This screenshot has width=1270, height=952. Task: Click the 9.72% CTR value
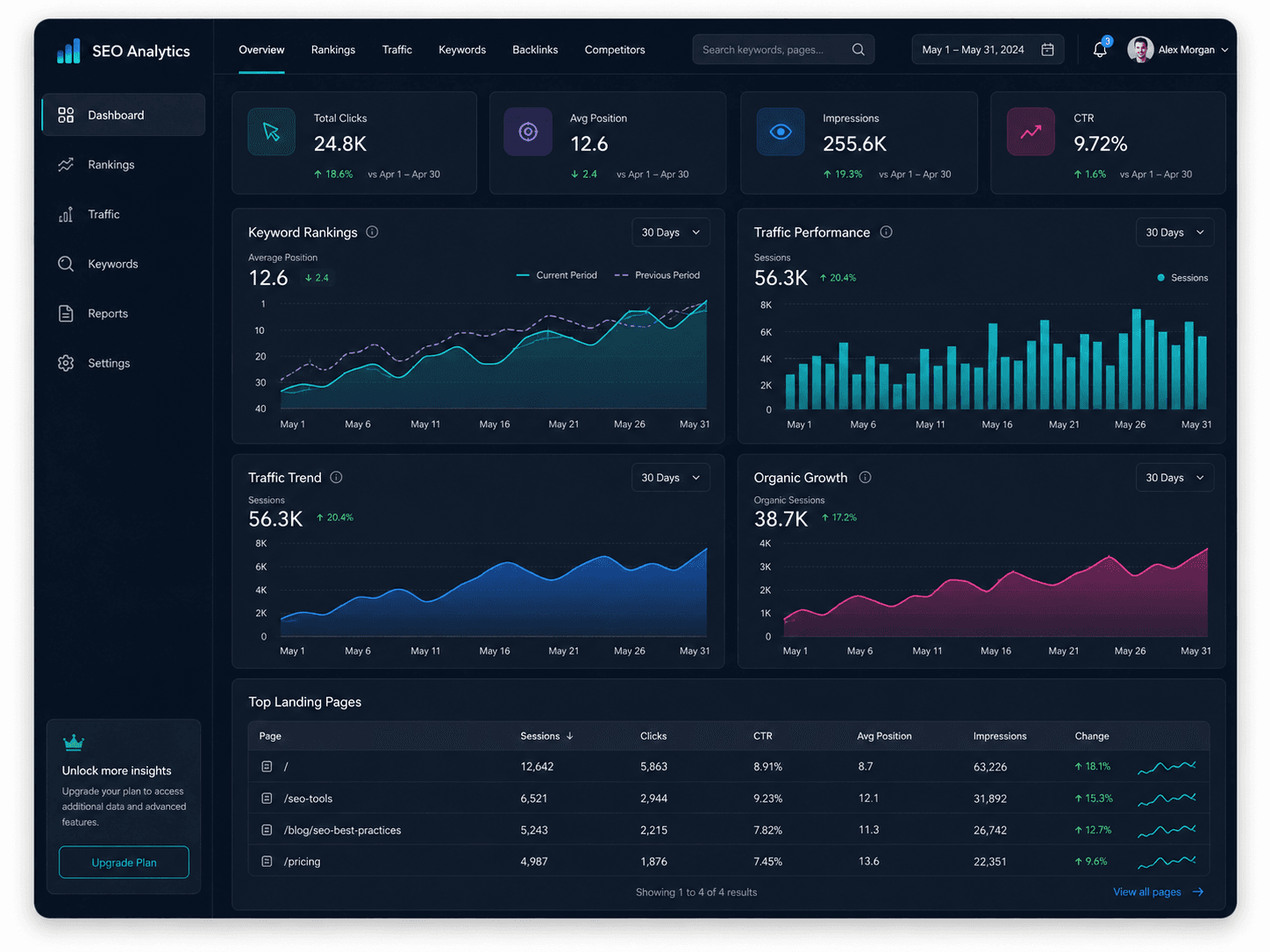click(x=1101, y=144)
